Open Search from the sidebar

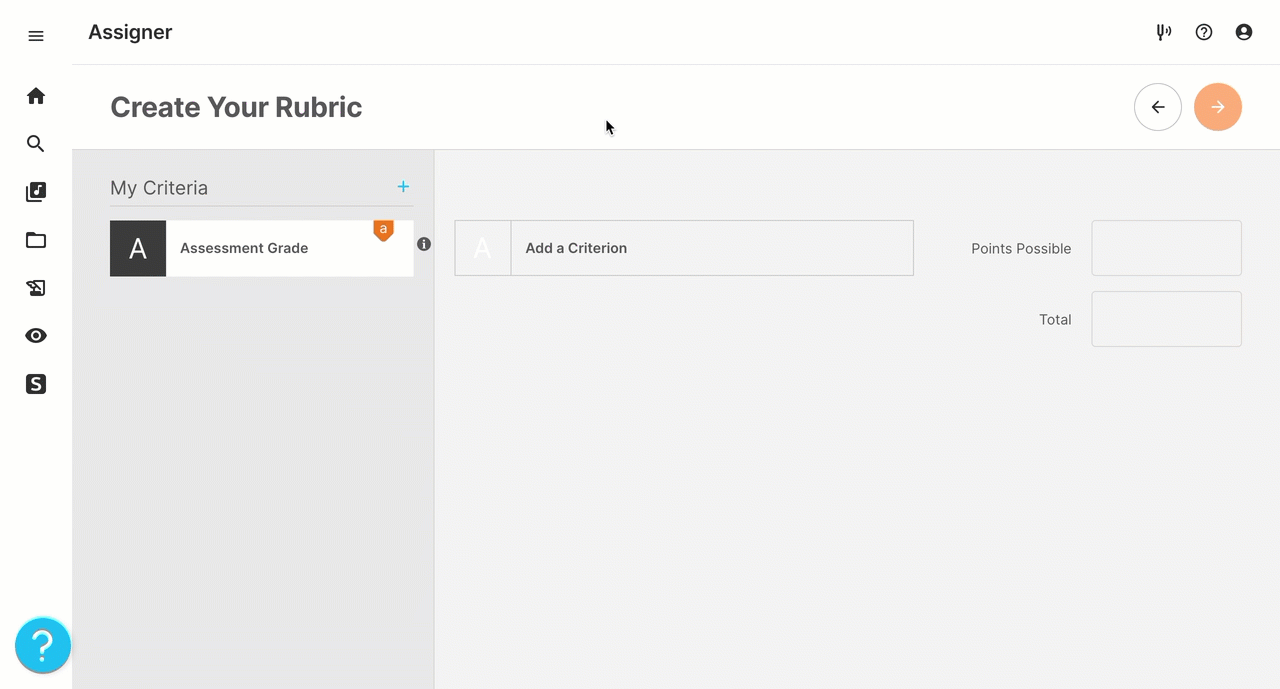coord(36,144)
